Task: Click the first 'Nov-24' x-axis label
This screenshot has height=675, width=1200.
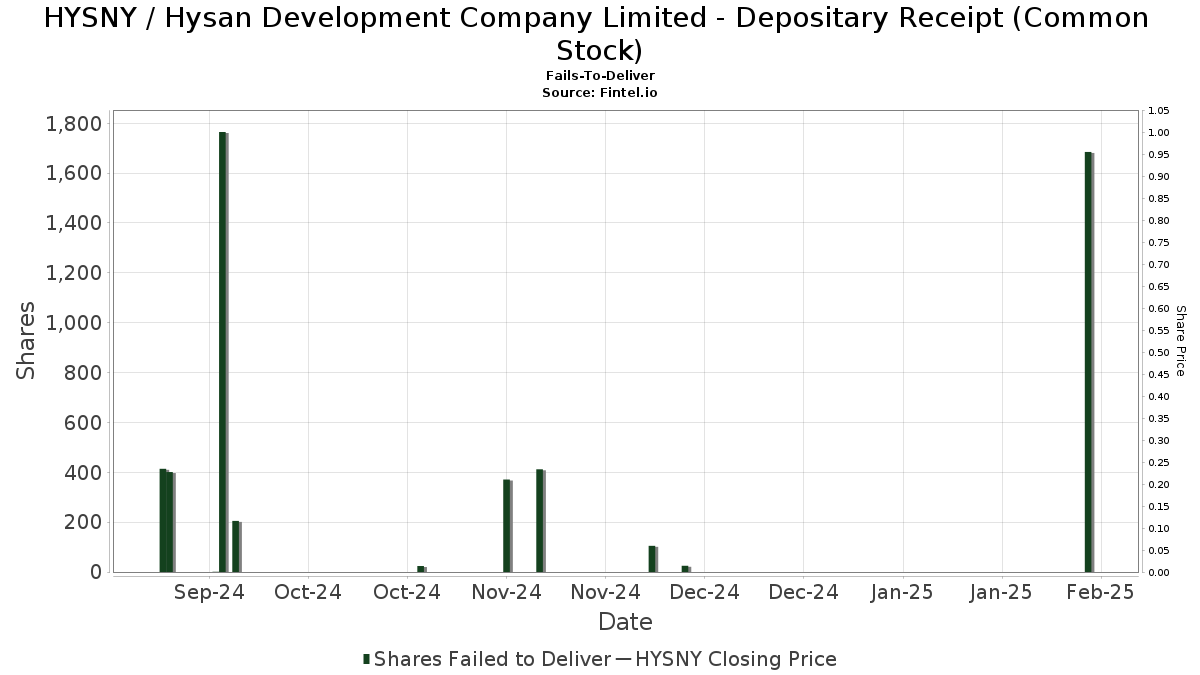Action: coord(506,592)
